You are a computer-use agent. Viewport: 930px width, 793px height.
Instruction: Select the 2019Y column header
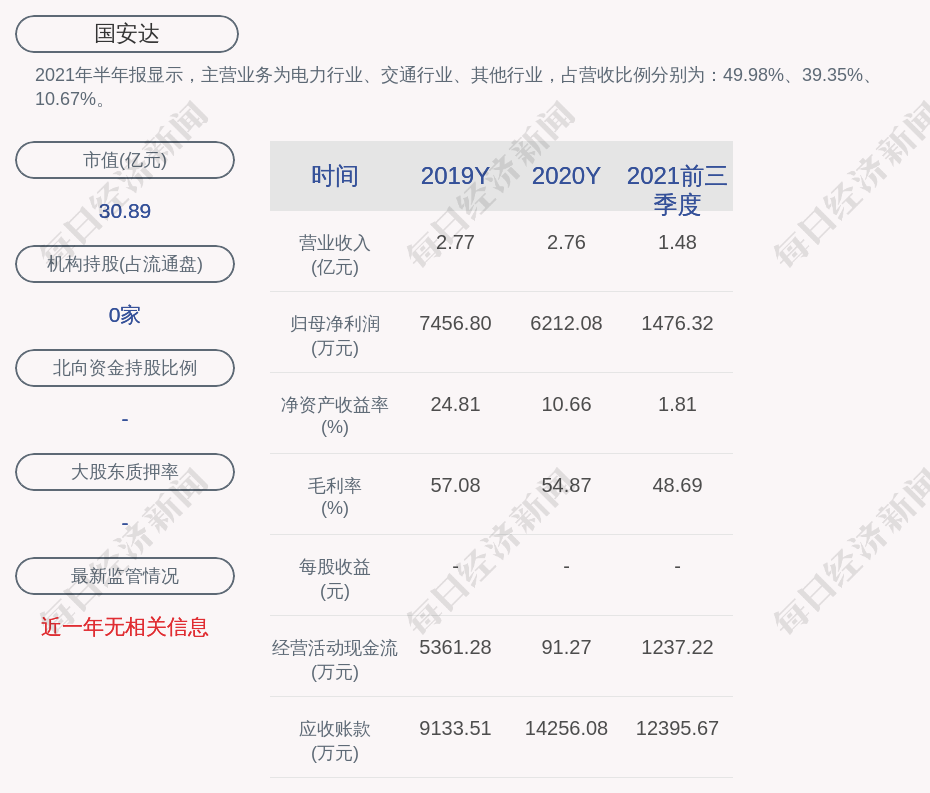[455, 176]
